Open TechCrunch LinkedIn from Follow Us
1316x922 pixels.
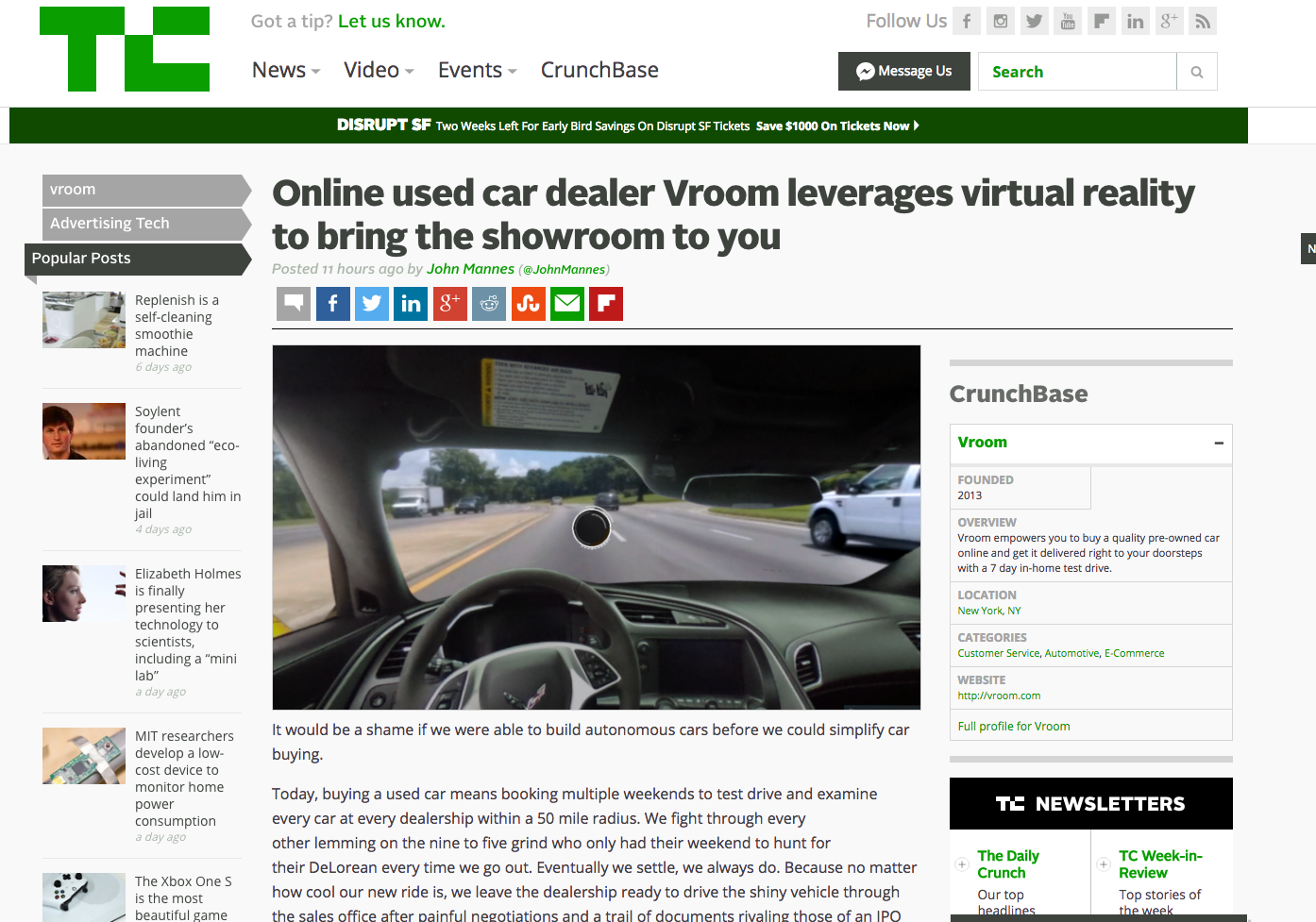(1136, 21)
